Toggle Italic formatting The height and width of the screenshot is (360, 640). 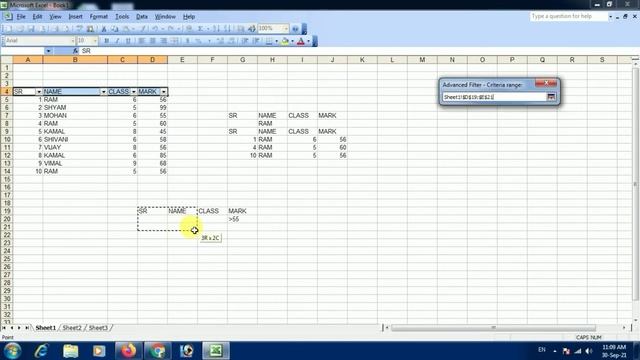point(117,41)
